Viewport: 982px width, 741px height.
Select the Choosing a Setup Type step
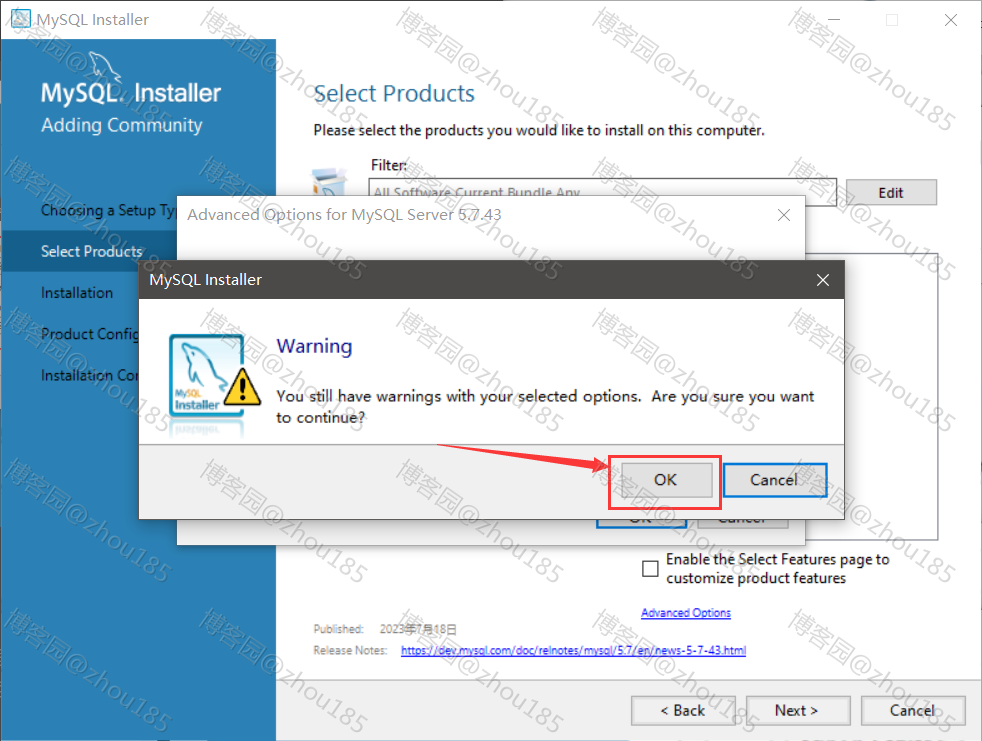[x=108, y=210]
